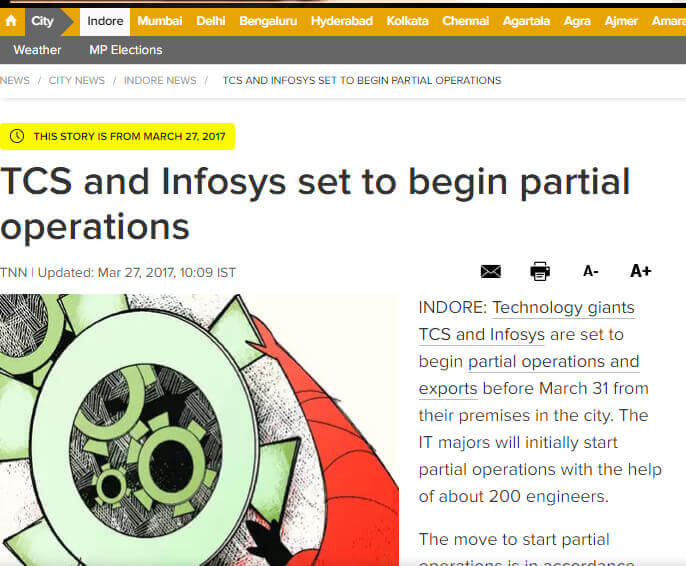This screenshot has height=566, width=686.
Task: Decrease font size with A- button
Action: coord(590,271)
